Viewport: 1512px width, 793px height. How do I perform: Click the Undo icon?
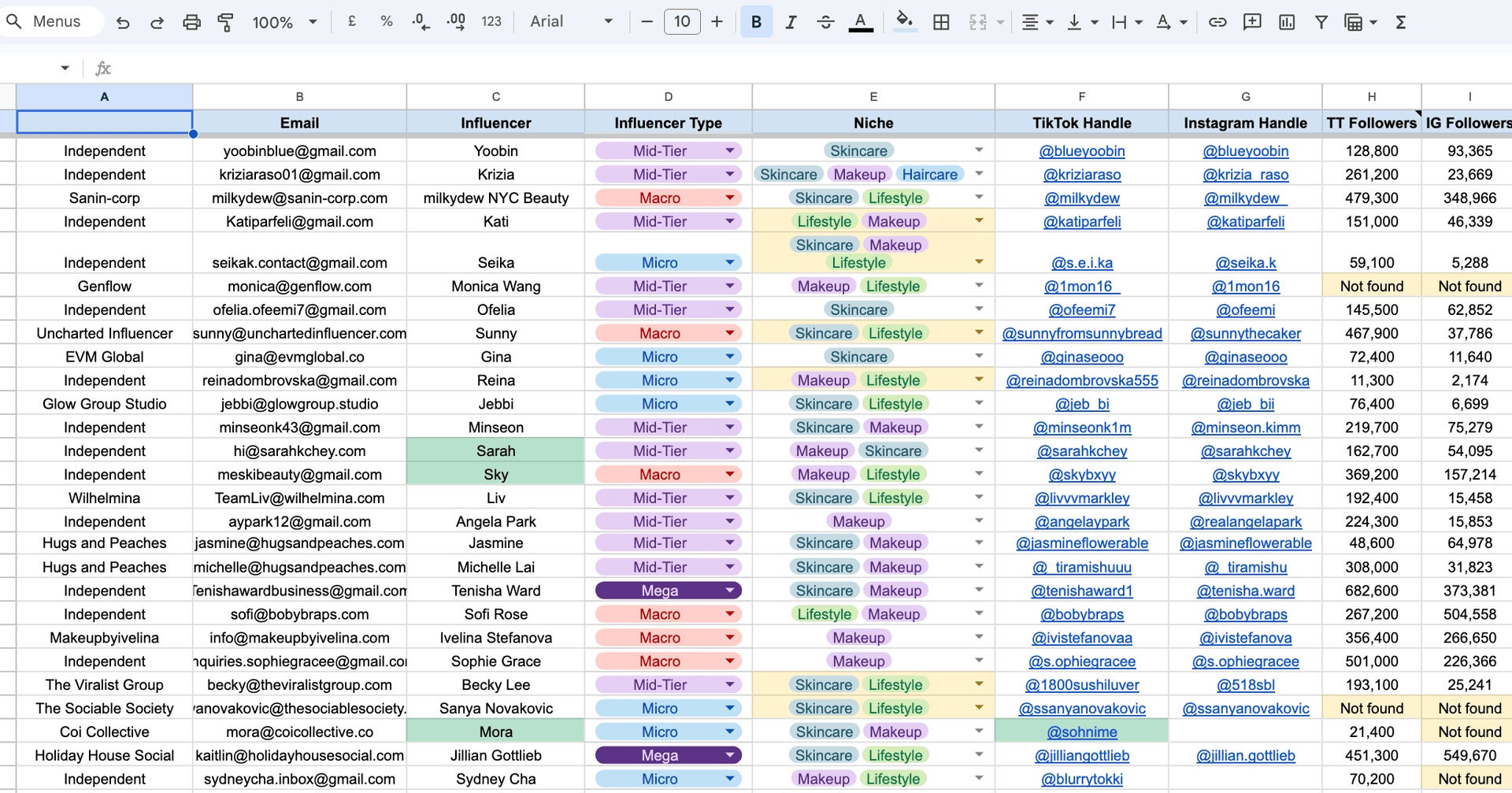(123, 22)
